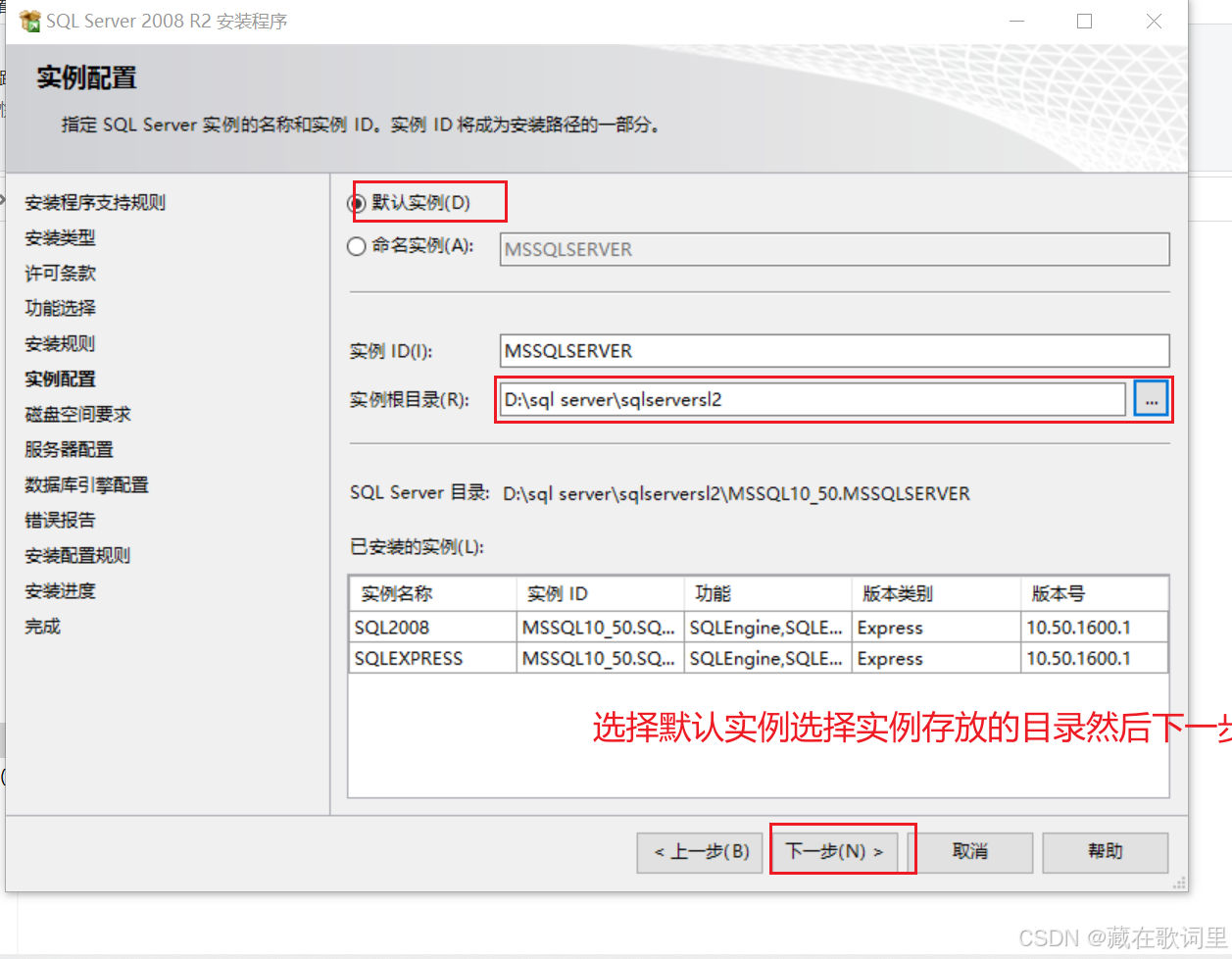Click the 下一步(N) button

coord(834,851)
